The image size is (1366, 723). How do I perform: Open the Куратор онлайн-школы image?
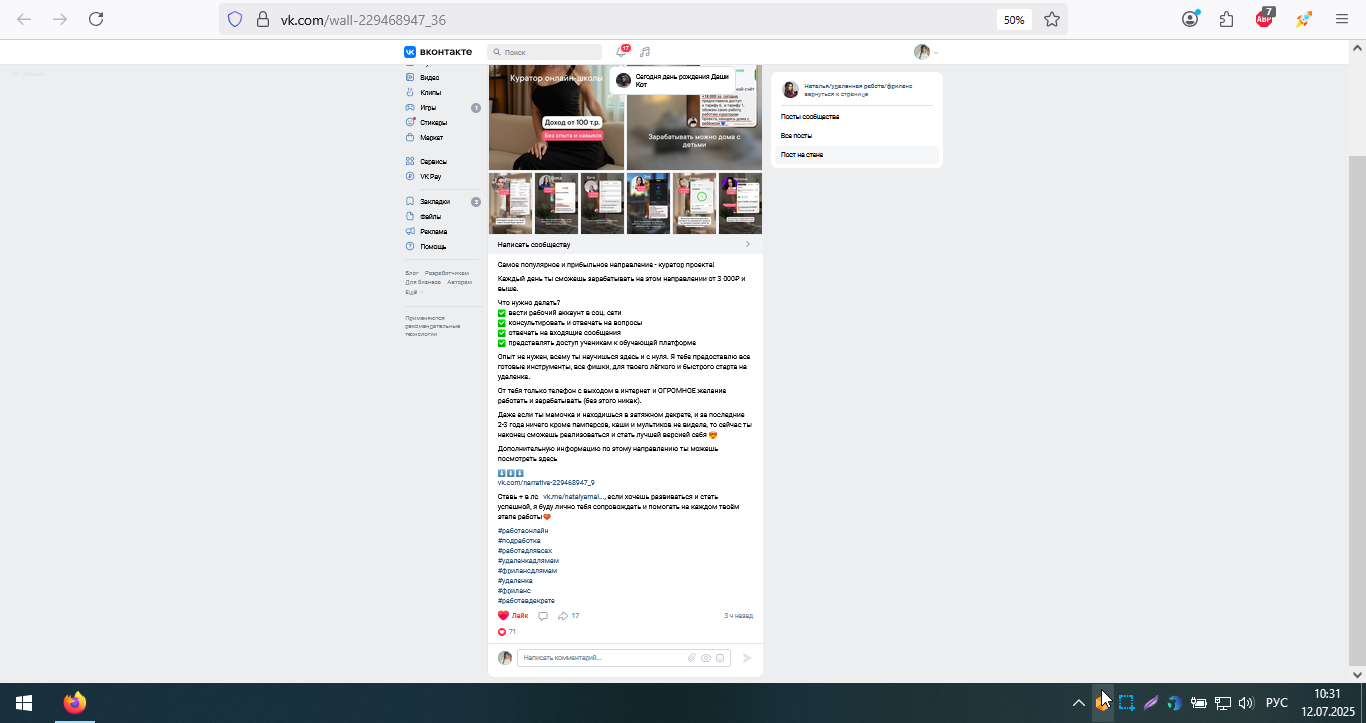tap(556, 117)
